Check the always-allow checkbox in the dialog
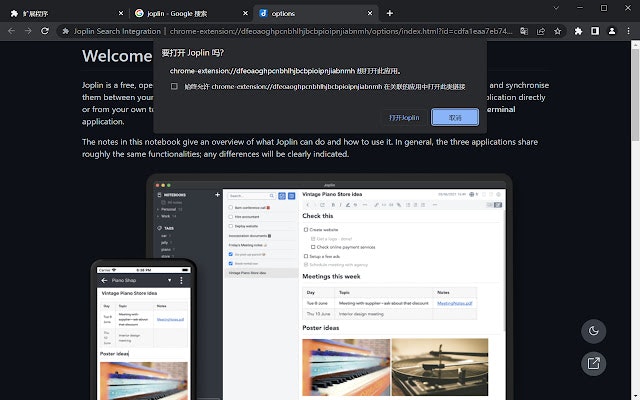This screenshot has height=400, width=640. coord(174,87)
